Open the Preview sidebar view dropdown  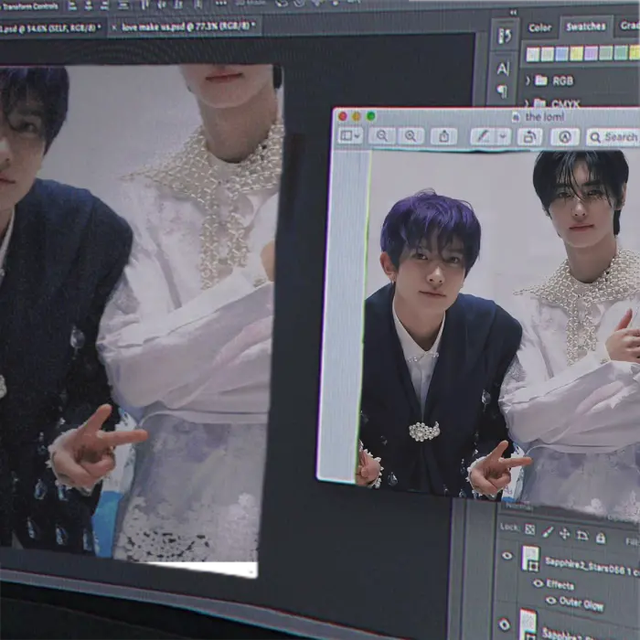tap(349, 135)
